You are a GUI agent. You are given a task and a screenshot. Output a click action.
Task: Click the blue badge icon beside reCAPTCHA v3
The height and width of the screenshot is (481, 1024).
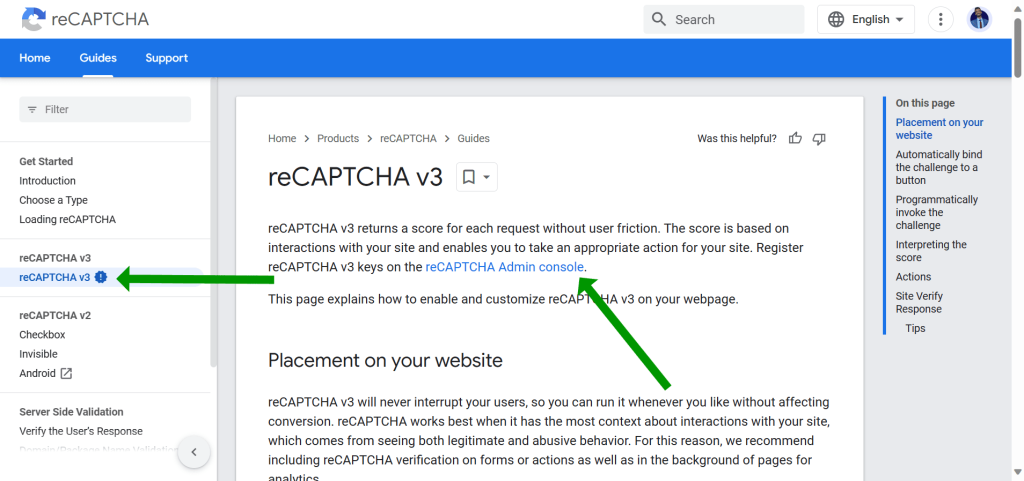[101, 277]
